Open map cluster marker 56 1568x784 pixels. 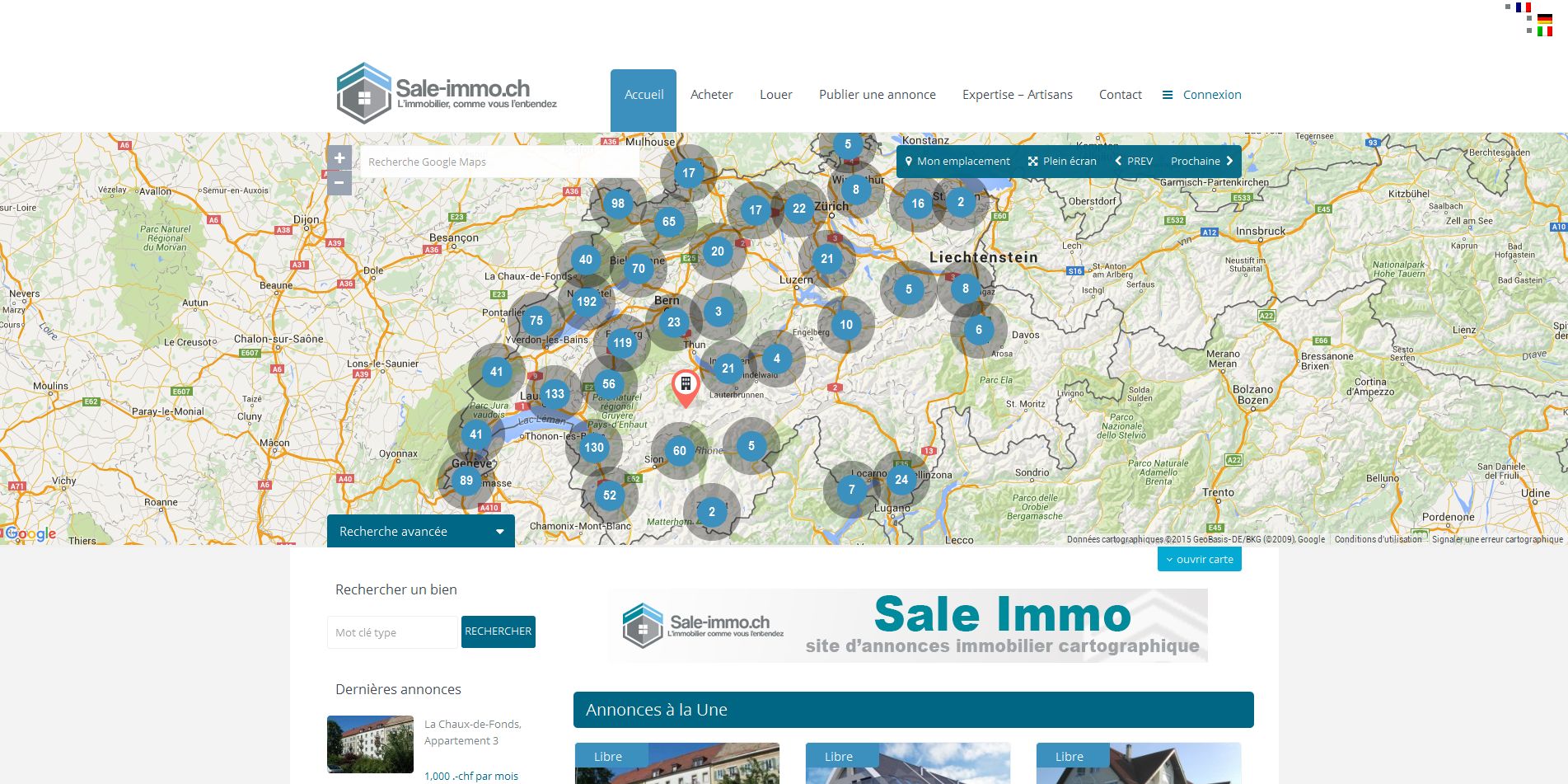[x=609, y=384]
